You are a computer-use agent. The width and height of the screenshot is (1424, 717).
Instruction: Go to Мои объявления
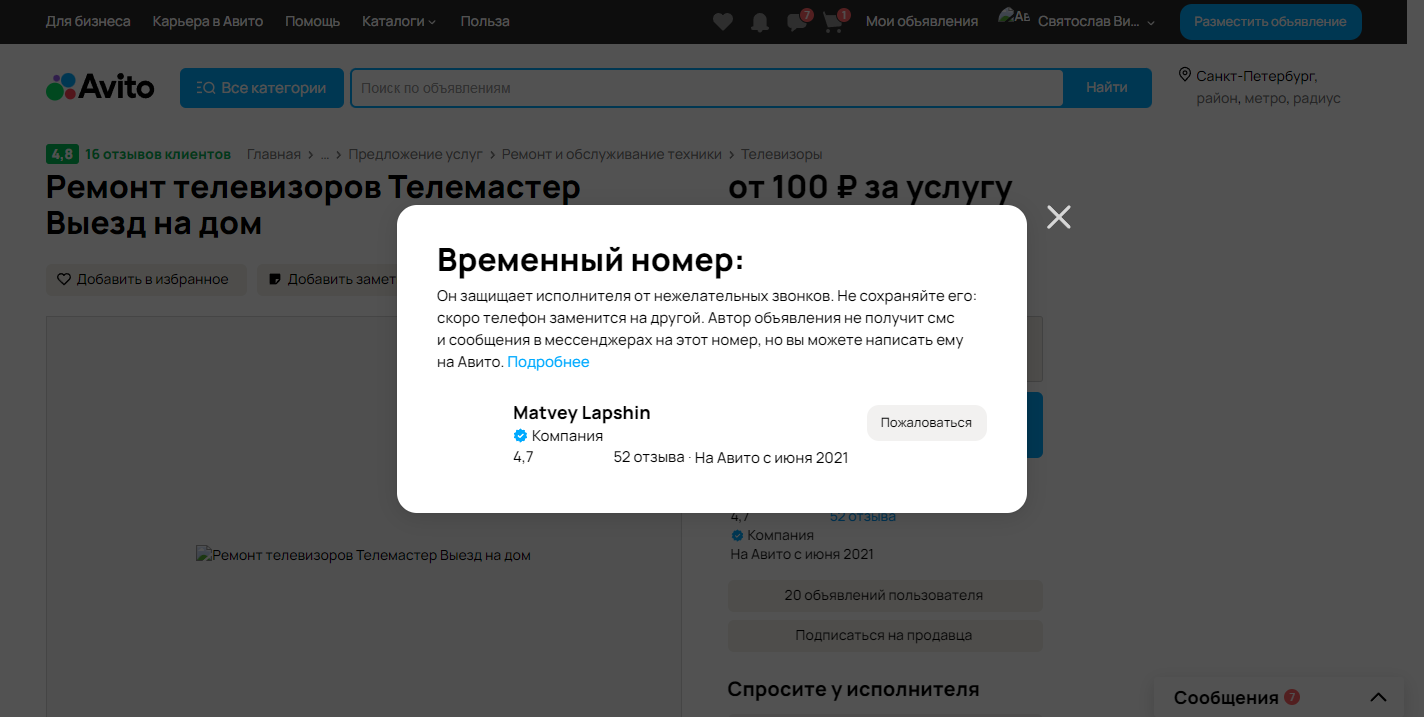(x=922, y=21)
